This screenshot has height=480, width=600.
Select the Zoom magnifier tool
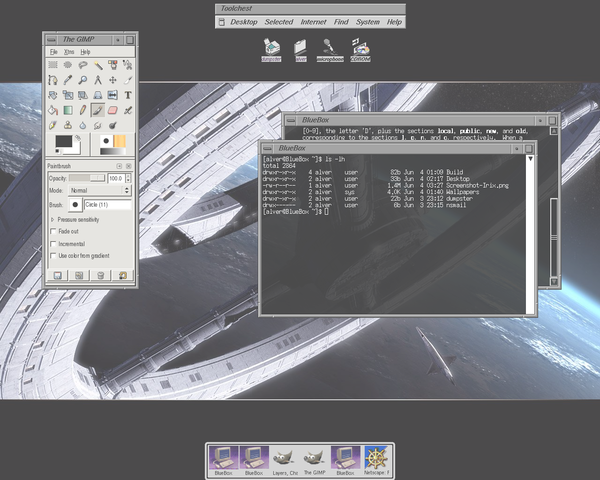(x=83, y=80)
